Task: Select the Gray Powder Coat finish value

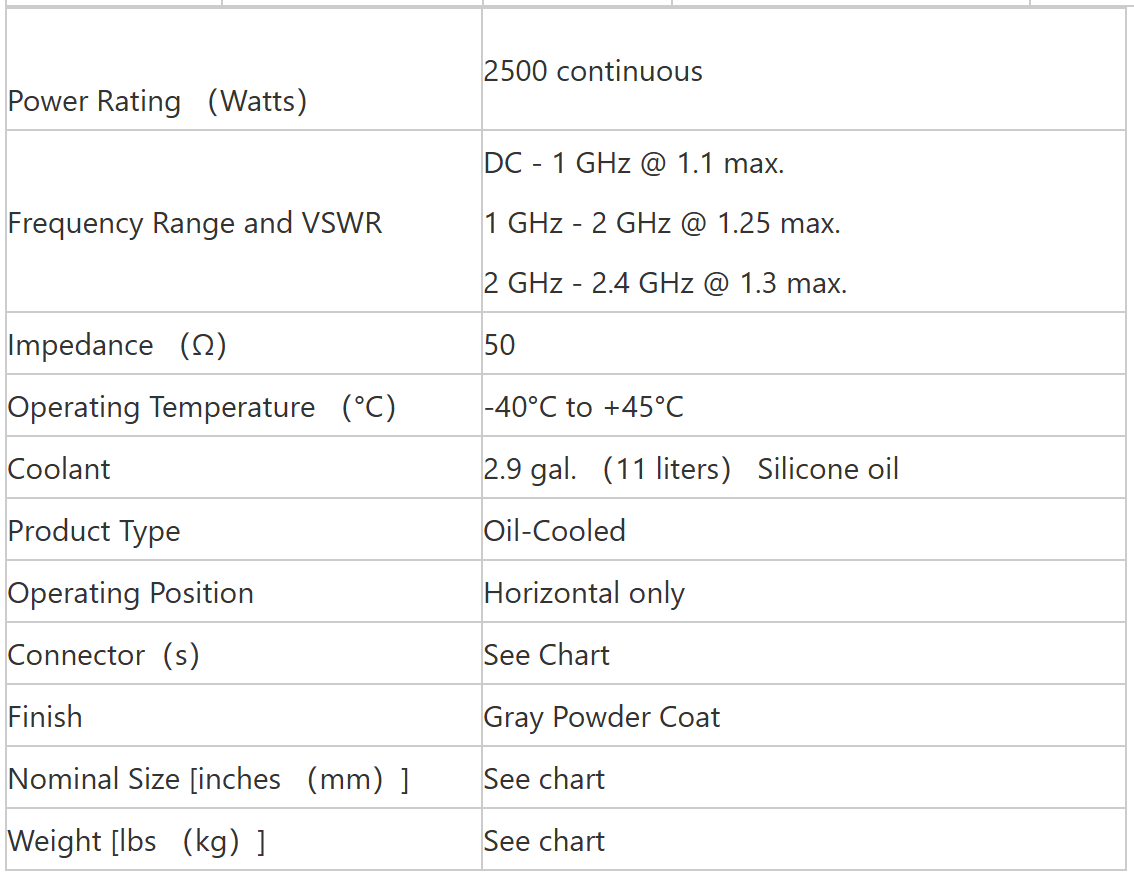Action: (601, 717)
